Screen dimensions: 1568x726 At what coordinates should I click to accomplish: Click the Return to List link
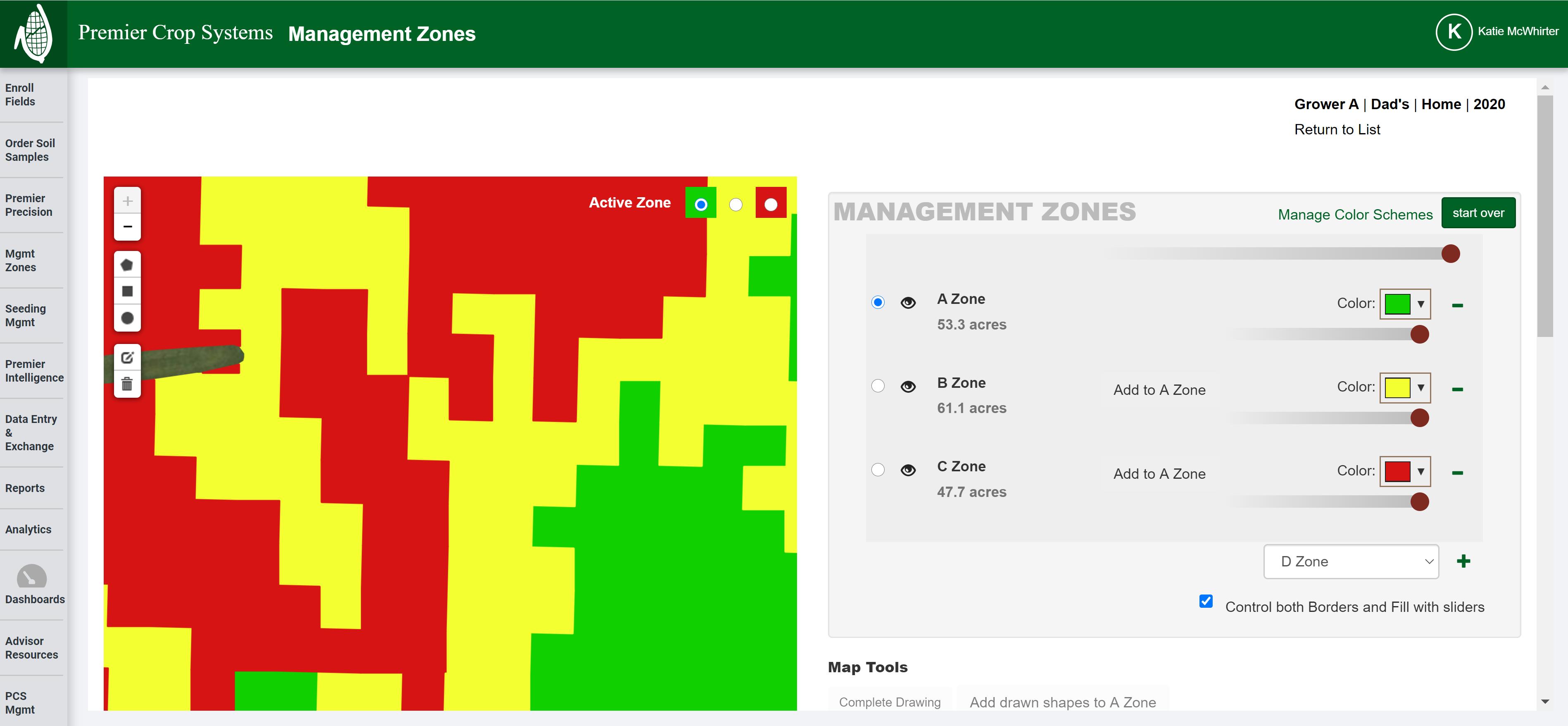[x=1337, y=129]
